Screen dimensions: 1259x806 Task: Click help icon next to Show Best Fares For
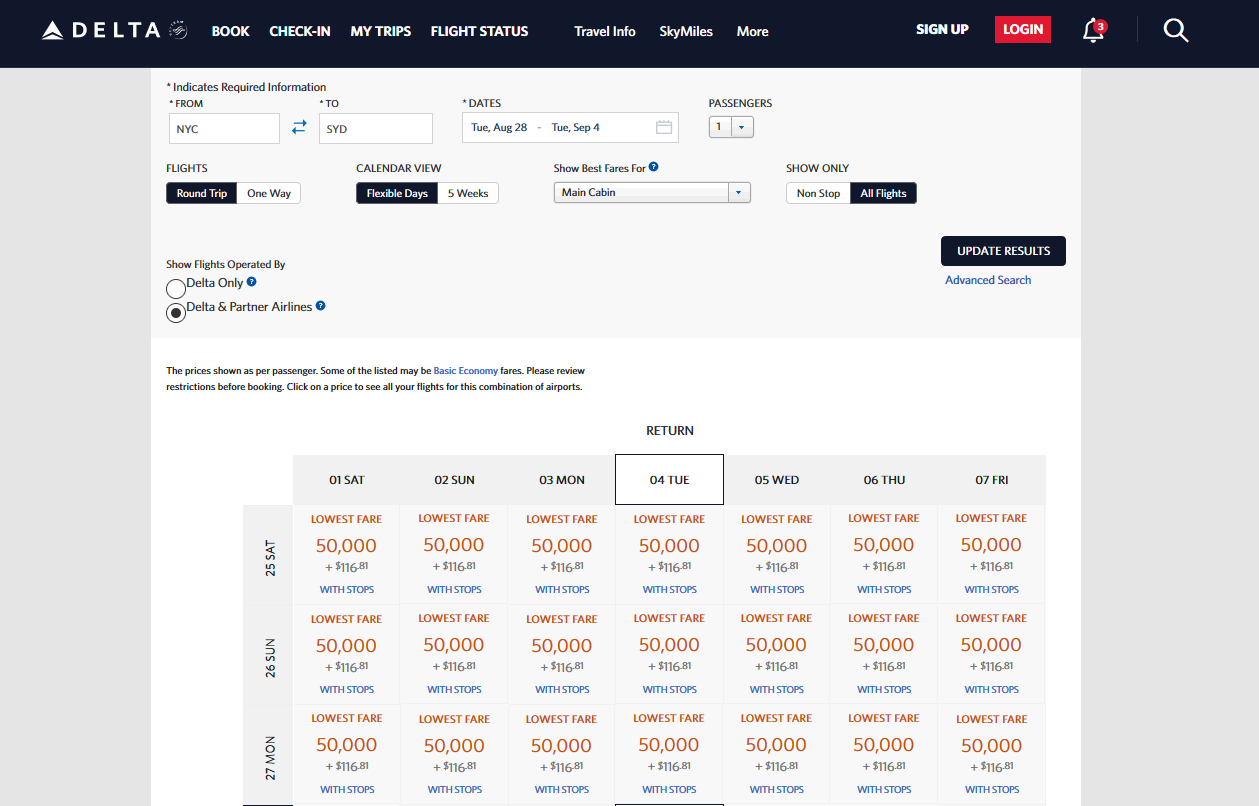[x=654, y=168]
